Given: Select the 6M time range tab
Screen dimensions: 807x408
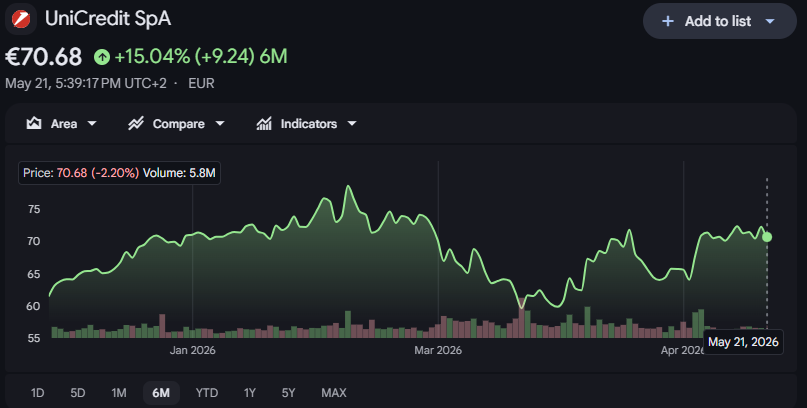Looking at the screenshot, I should [x=161, y=393].
